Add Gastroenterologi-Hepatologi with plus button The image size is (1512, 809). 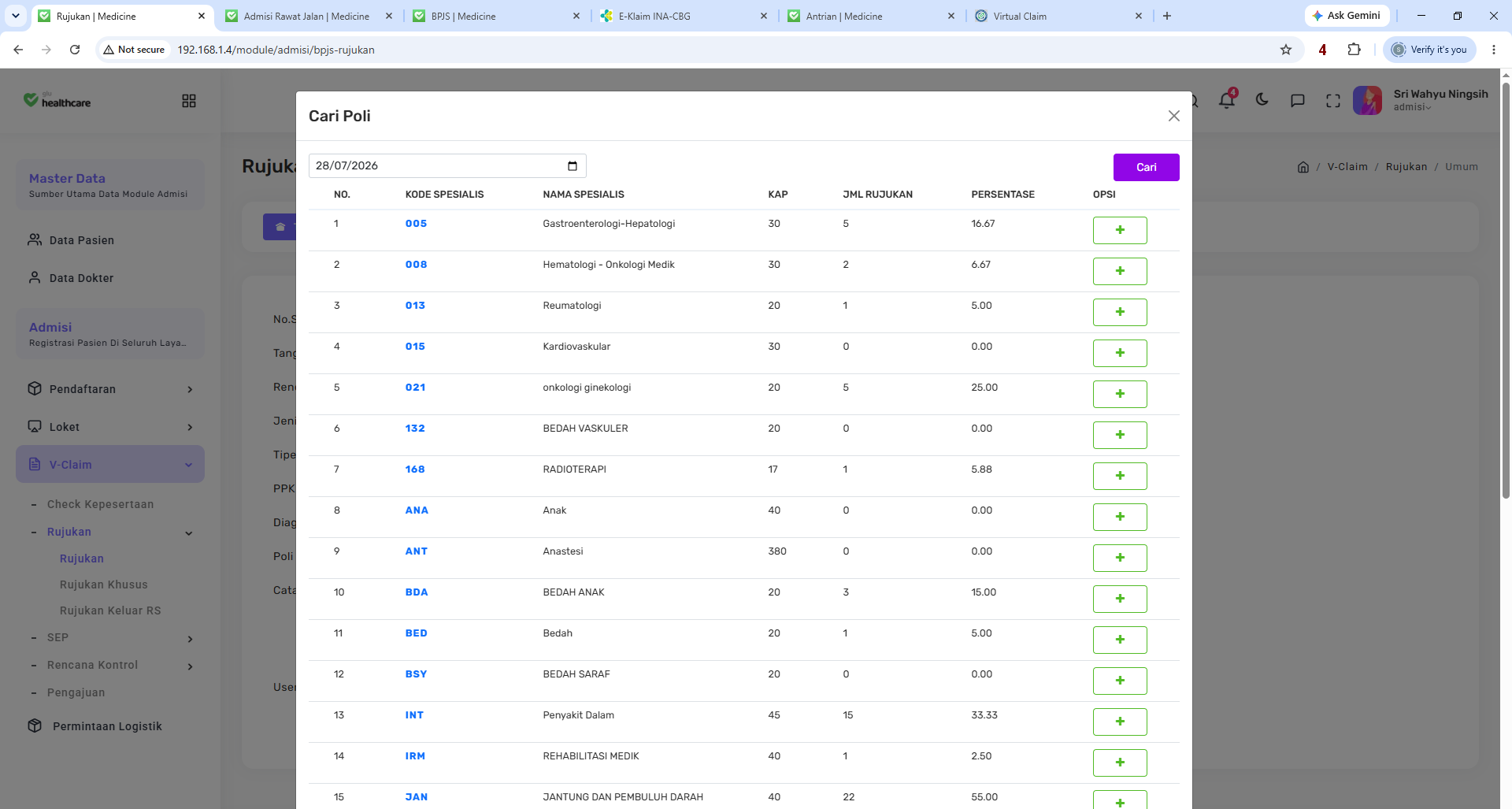coord(1120,230)
